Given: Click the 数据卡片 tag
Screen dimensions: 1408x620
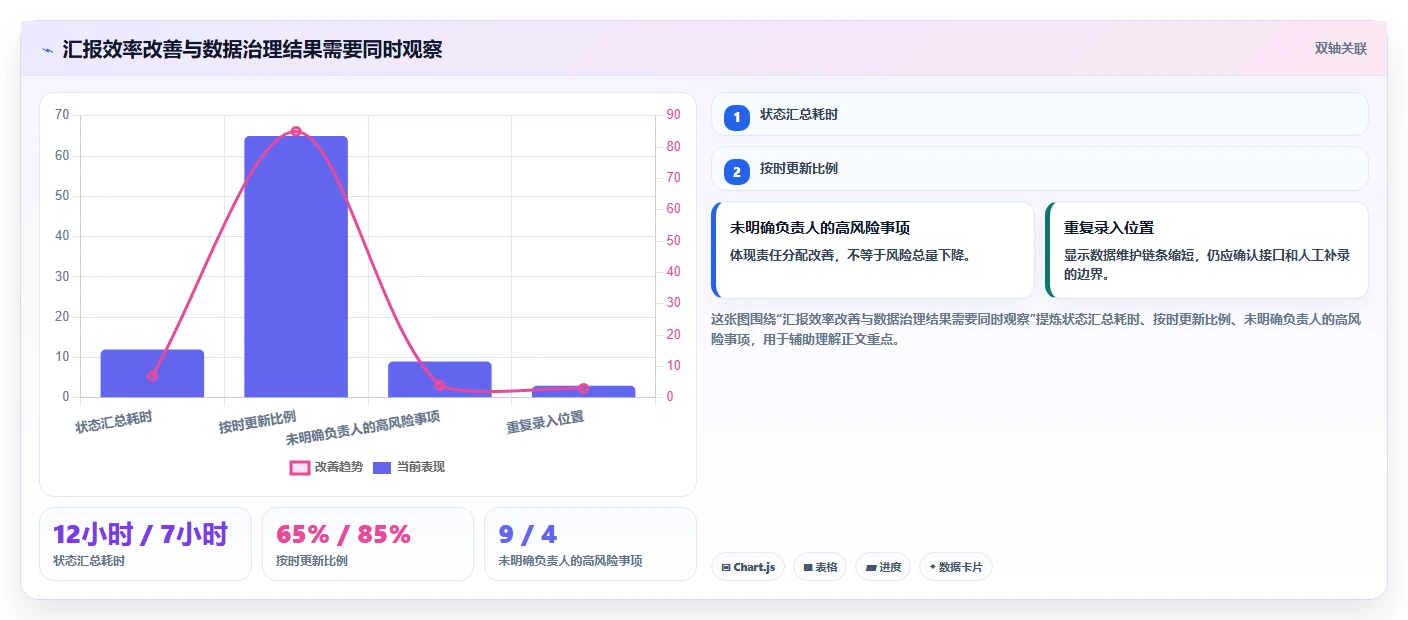Looking at the screenshot, I should point(955,567).
